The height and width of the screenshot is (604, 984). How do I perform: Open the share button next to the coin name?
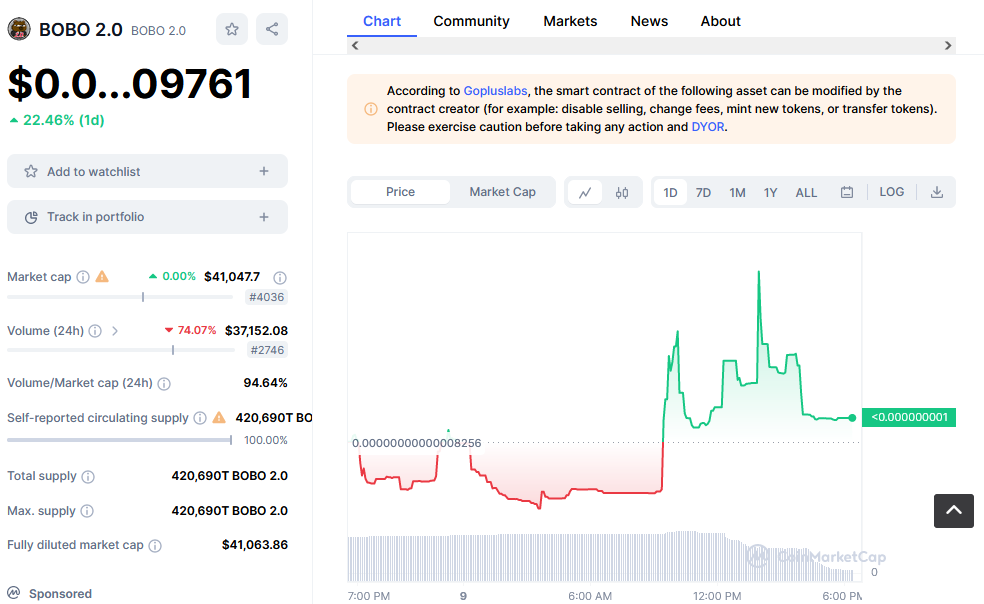(x=272, y=29)
